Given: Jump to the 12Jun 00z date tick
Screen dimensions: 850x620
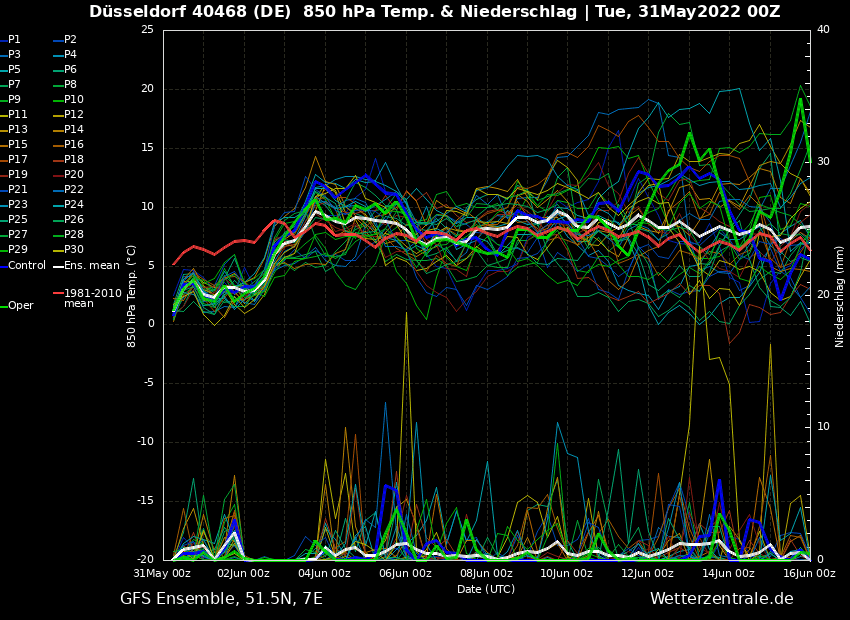Looking at the screenshot, I should click(x=647, y=573).
